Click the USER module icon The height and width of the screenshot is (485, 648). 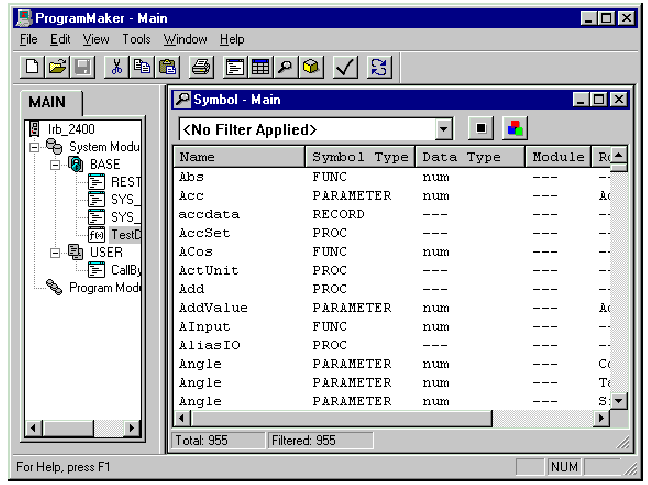(75, 252)
